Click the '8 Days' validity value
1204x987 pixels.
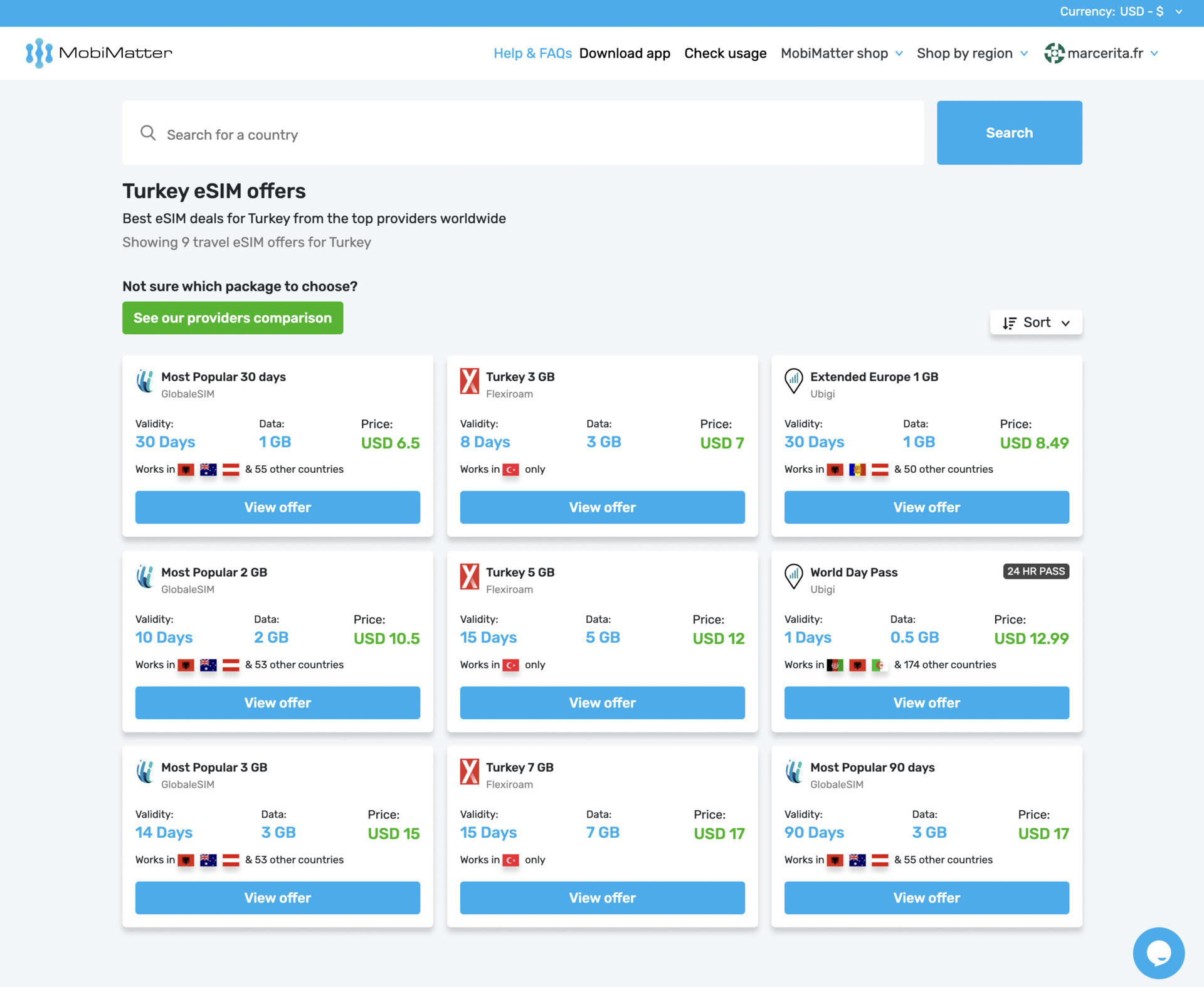click(485, 442)
